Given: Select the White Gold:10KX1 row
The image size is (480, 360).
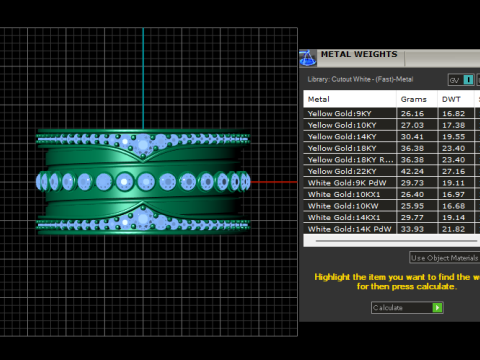Looking at the screenshot, I should (x=392, y=194).
